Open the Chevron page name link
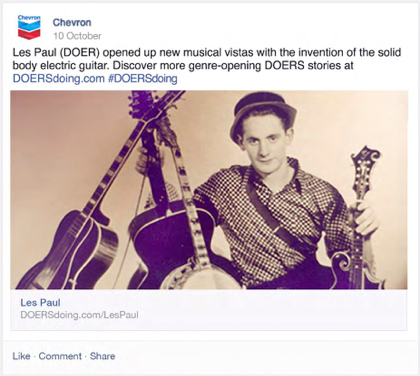This screenshot has height=376, width=420. click(72, 22)
